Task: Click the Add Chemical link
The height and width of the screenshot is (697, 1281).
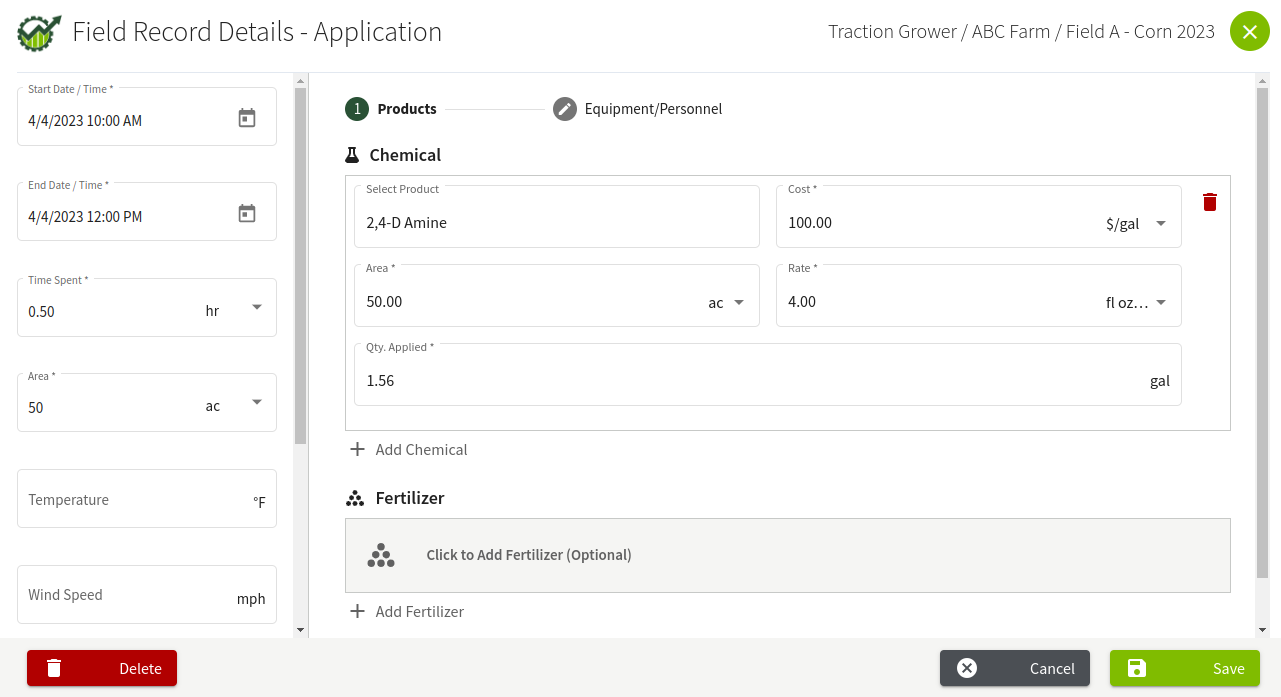Action: point(408,449)
